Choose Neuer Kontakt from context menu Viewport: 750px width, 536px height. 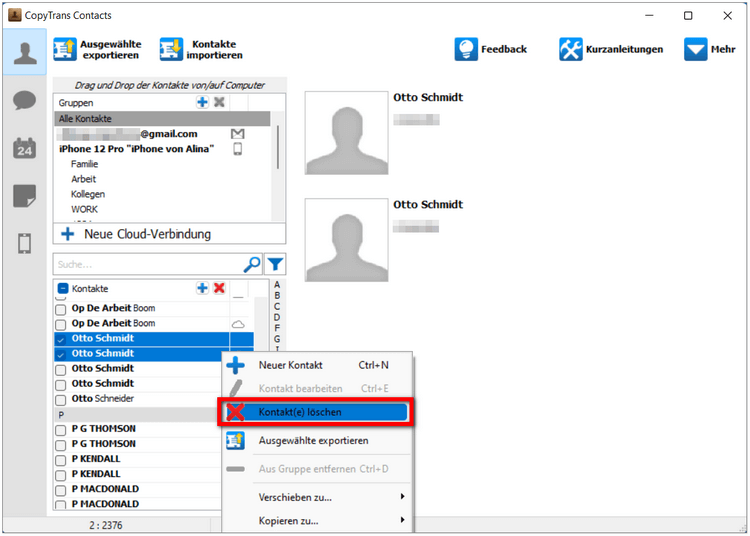pos(316,365)
